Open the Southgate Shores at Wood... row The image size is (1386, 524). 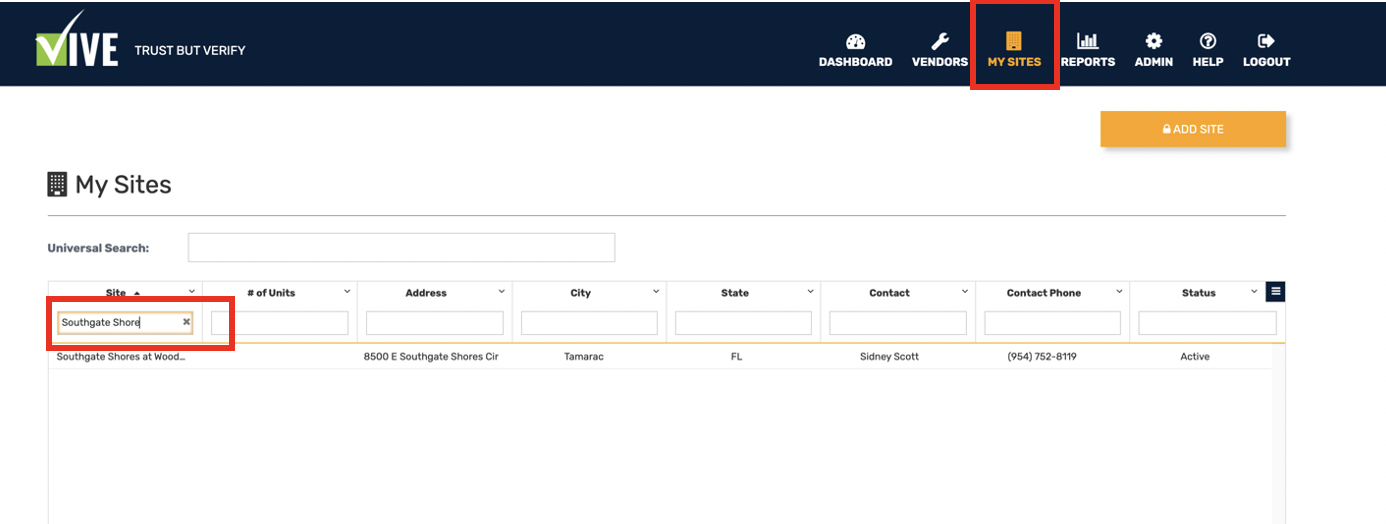point(121,356)
